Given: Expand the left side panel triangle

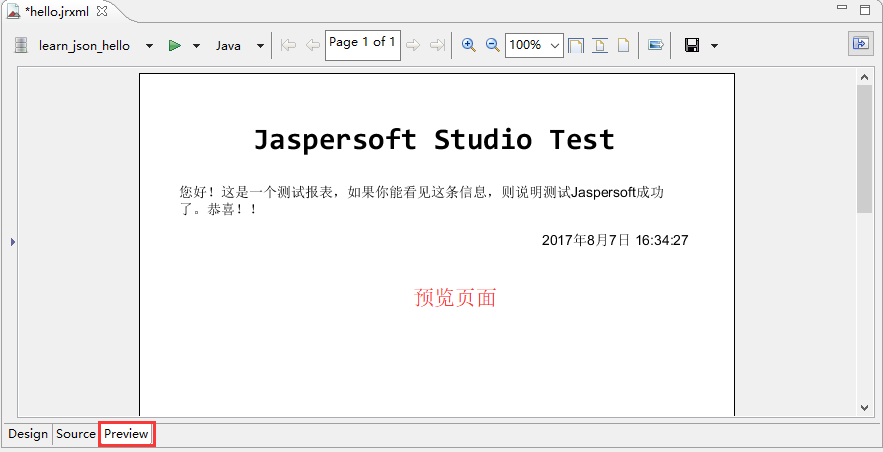Looking at the screenshot, I should tap(12, 242).
